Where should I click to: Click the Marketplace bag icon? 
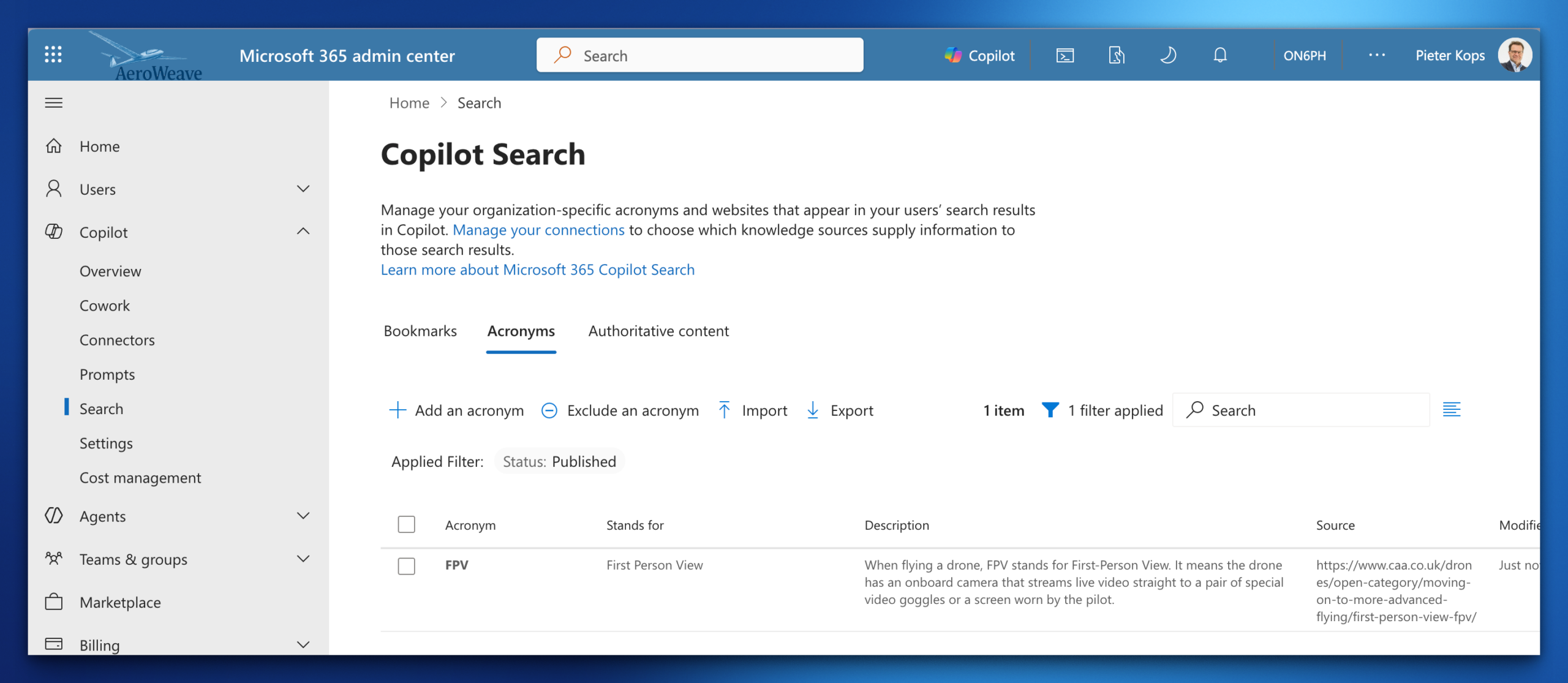click(x=54, y=602)
